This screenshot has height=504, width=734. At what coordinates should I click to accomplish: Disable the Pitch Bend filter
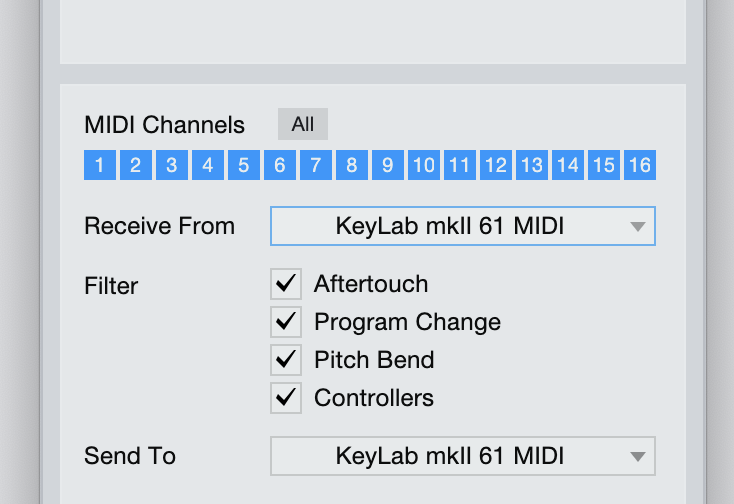coord(286,360)
